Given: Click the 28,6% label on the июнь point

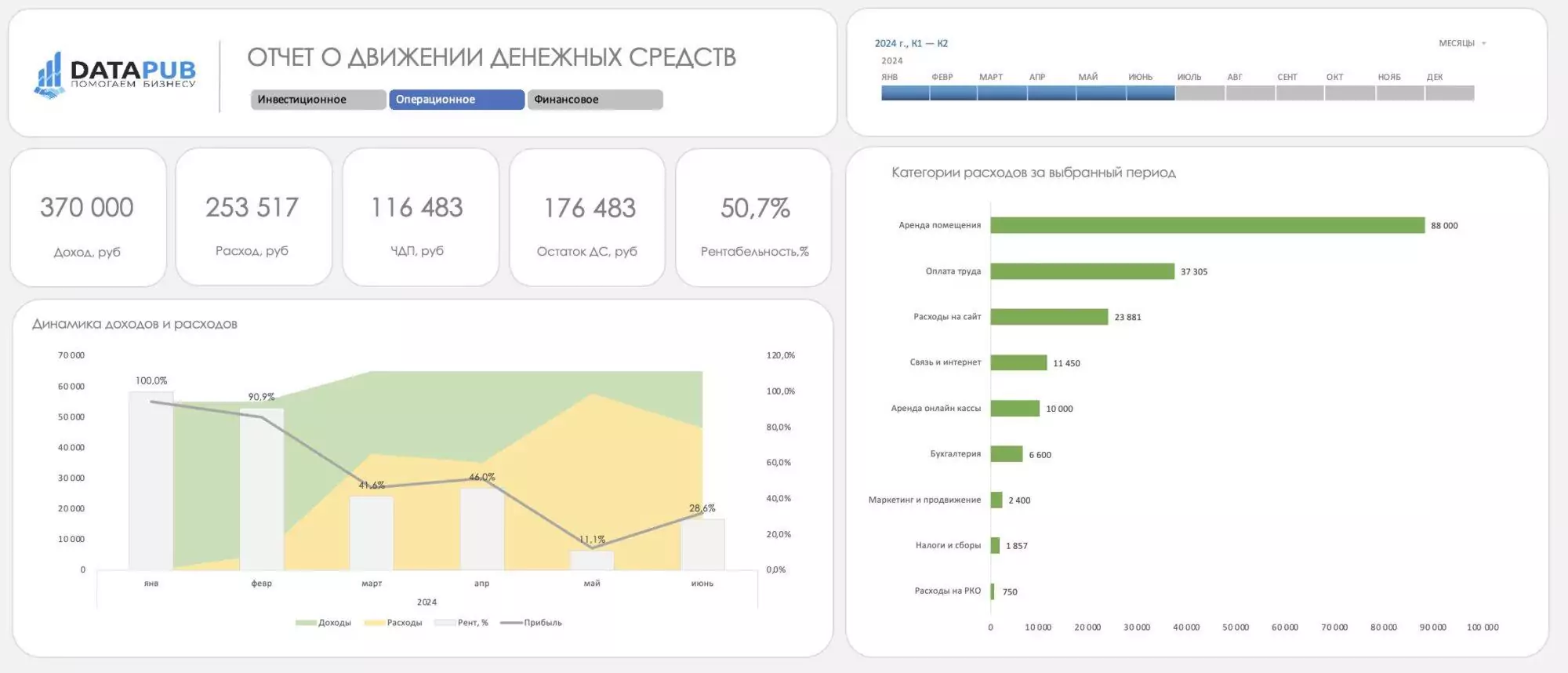Looking at the screenshot, I should pyautogui.click(x=702, y=508).
